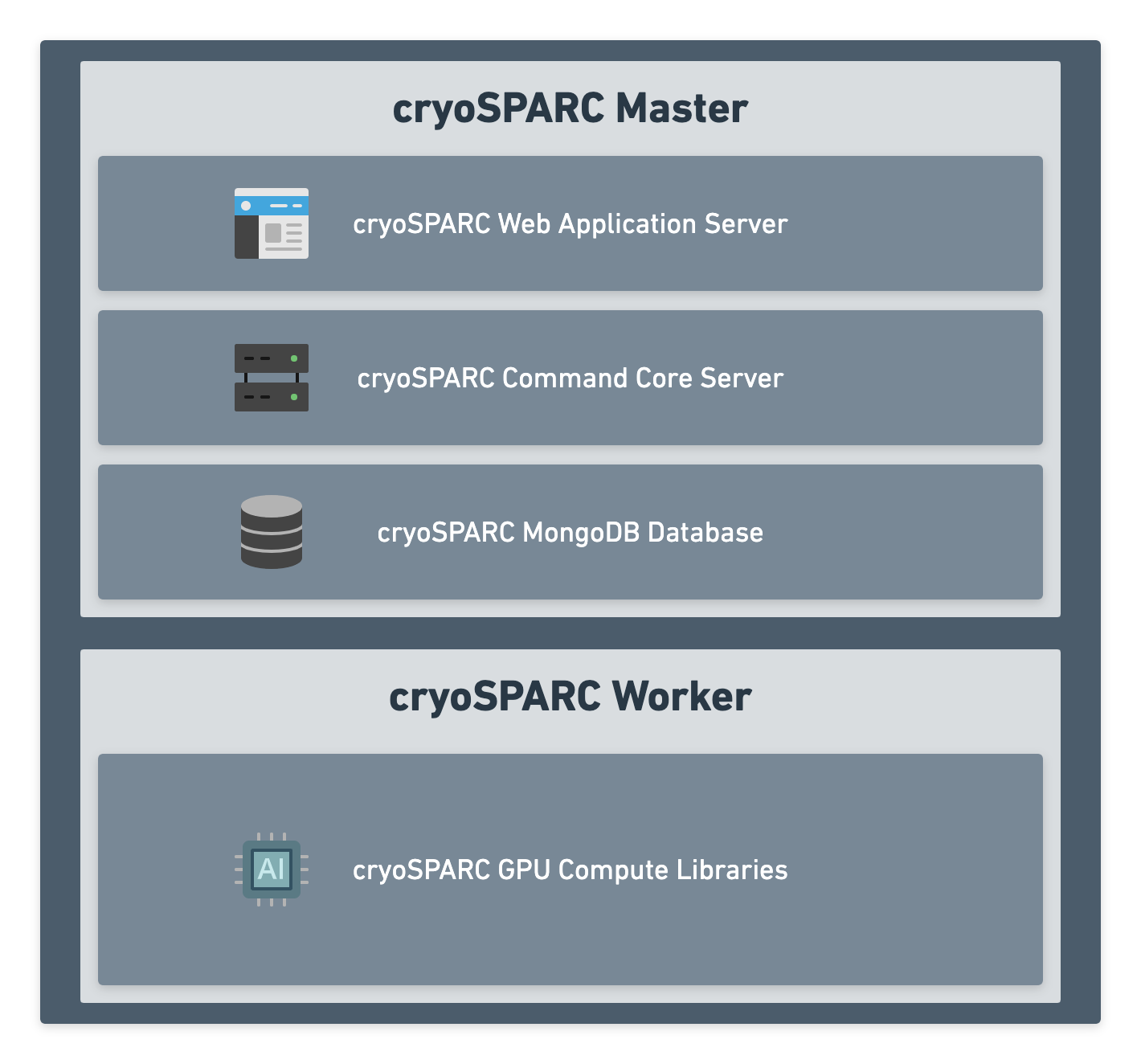Open the cryoSPARC Web Application Server panel
The image size is (1141, 1064).
(x=570, y=223)
